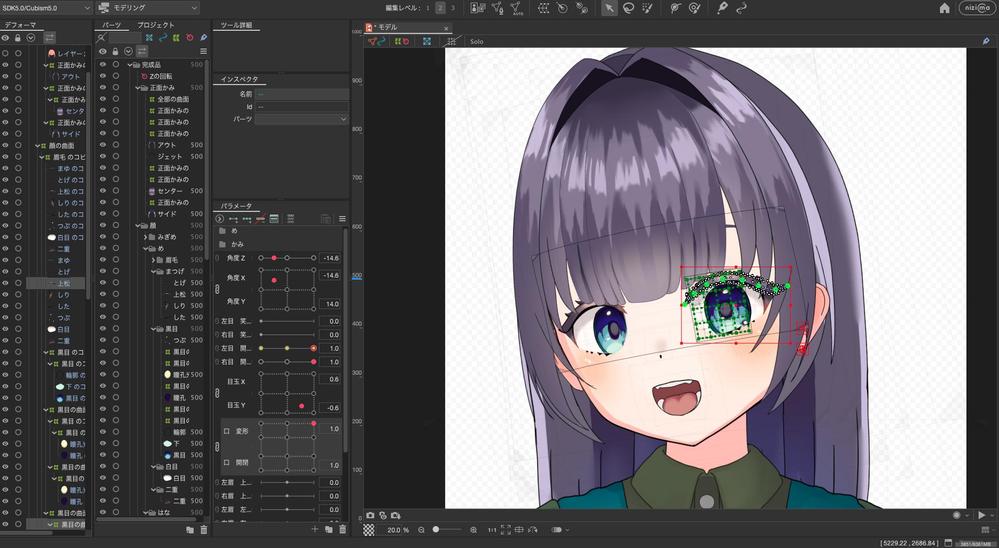This screenshot has width=999, height=548.
Task: Enable the 変形 checkbox in the Parameter panel
Action: [227, 431]
